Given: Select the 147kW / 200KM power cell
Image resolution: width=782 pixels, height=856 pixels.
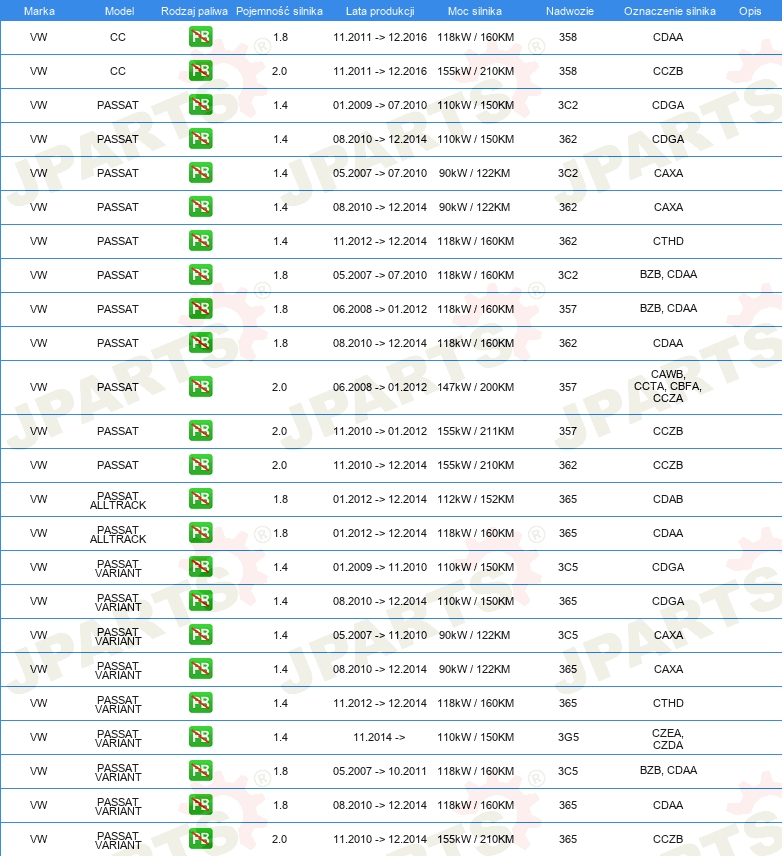Looking at the screenshot, I should point(475,387).
